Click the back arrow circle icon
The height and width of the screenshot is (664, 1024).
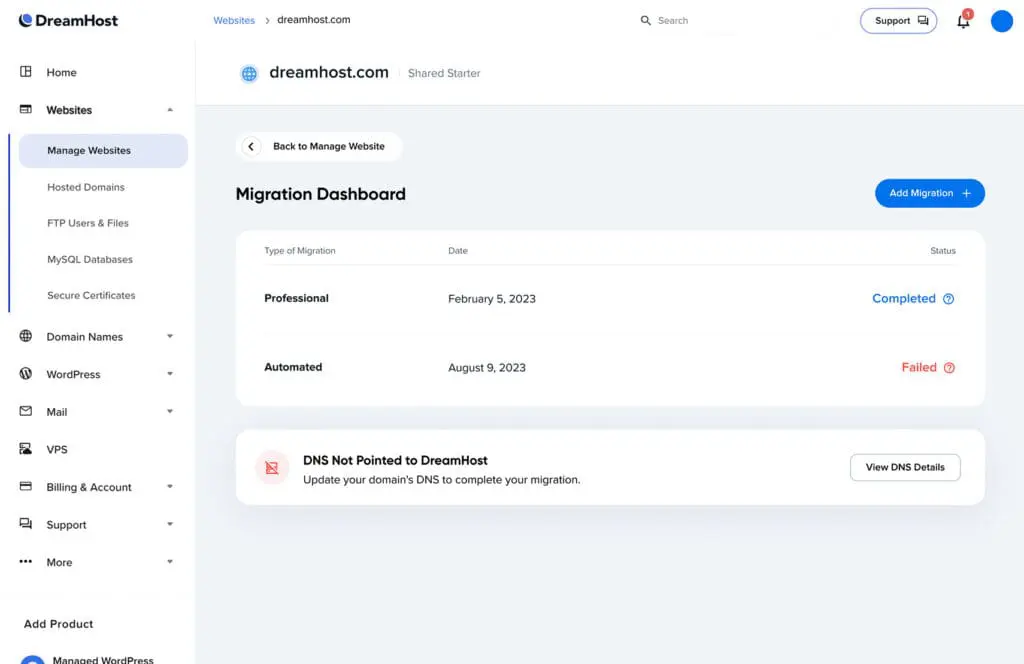click(251, 146)
